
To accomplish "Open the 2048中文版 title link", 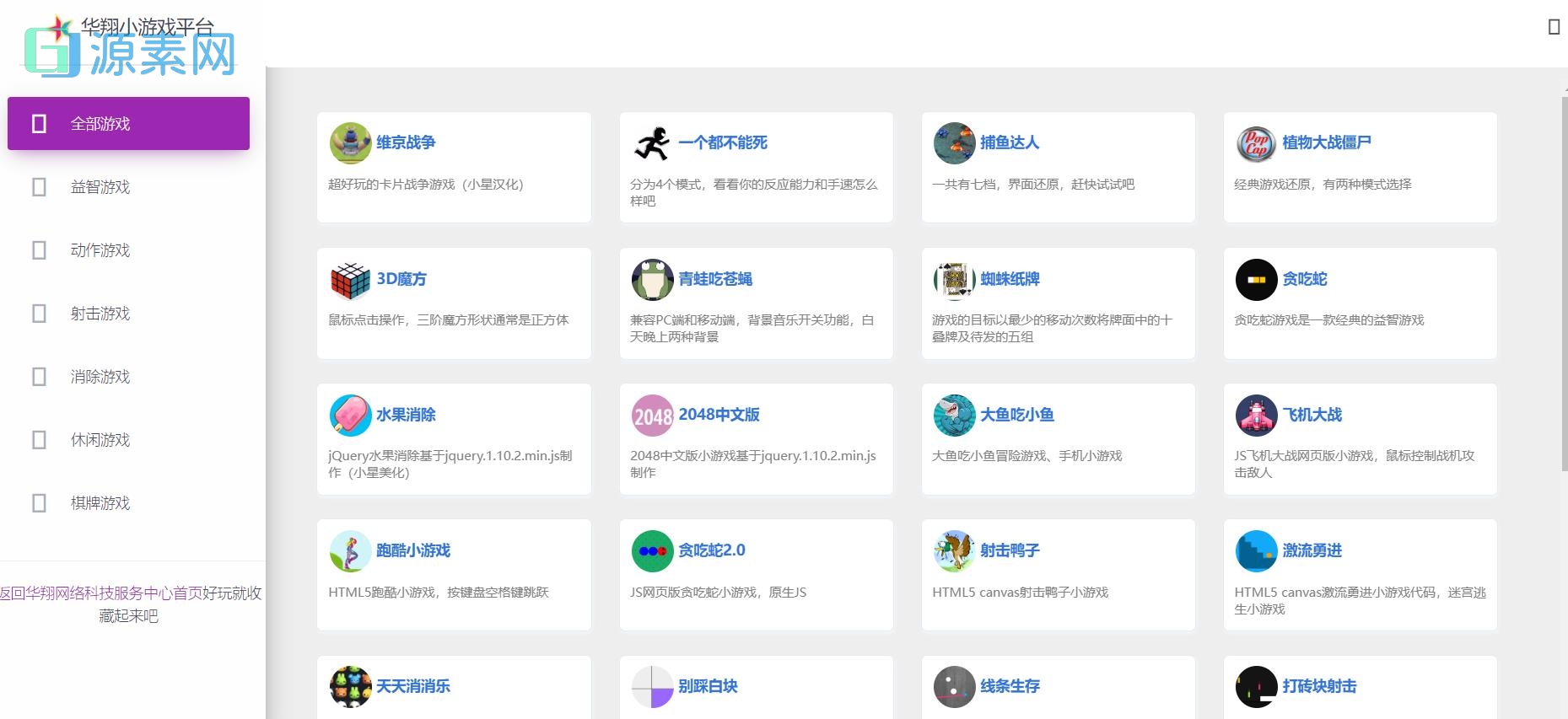I will click(x=719, y=415).
